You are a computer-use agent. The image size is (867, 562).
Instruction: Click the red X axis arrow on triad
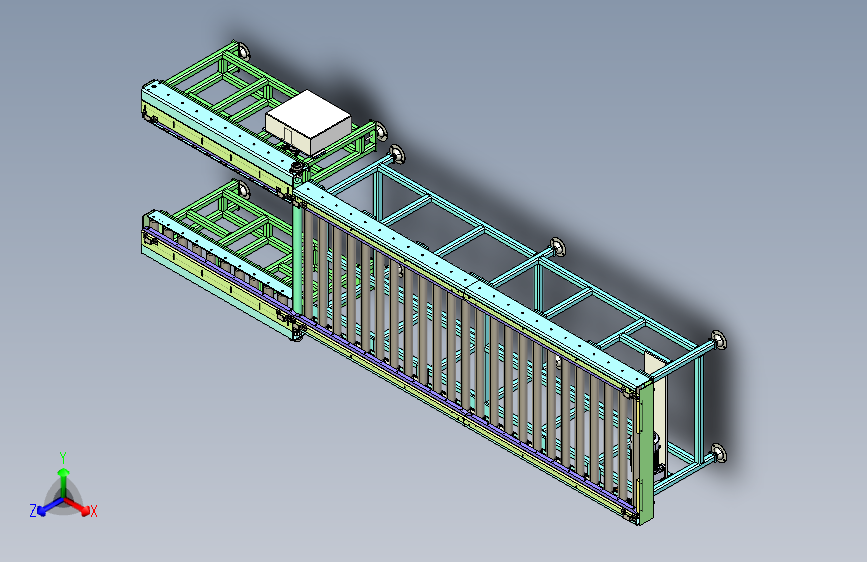click(77, 506)
